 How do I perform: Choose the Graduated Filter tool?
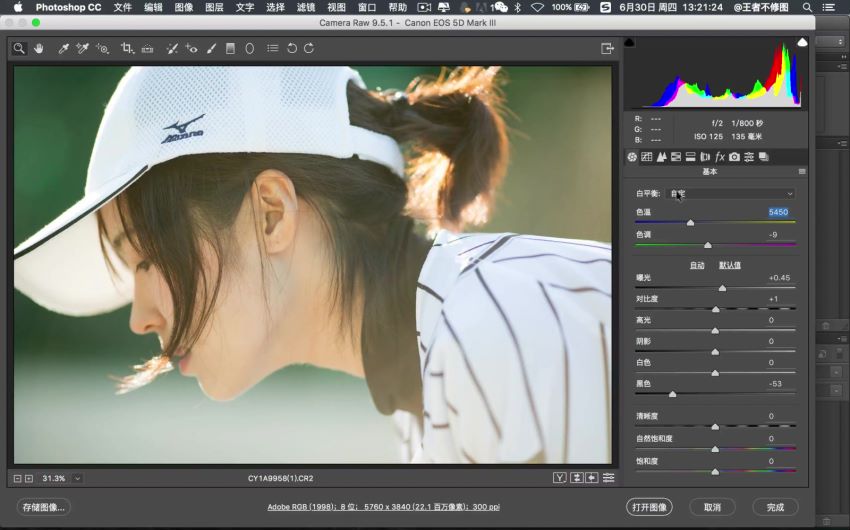point(230,48)
